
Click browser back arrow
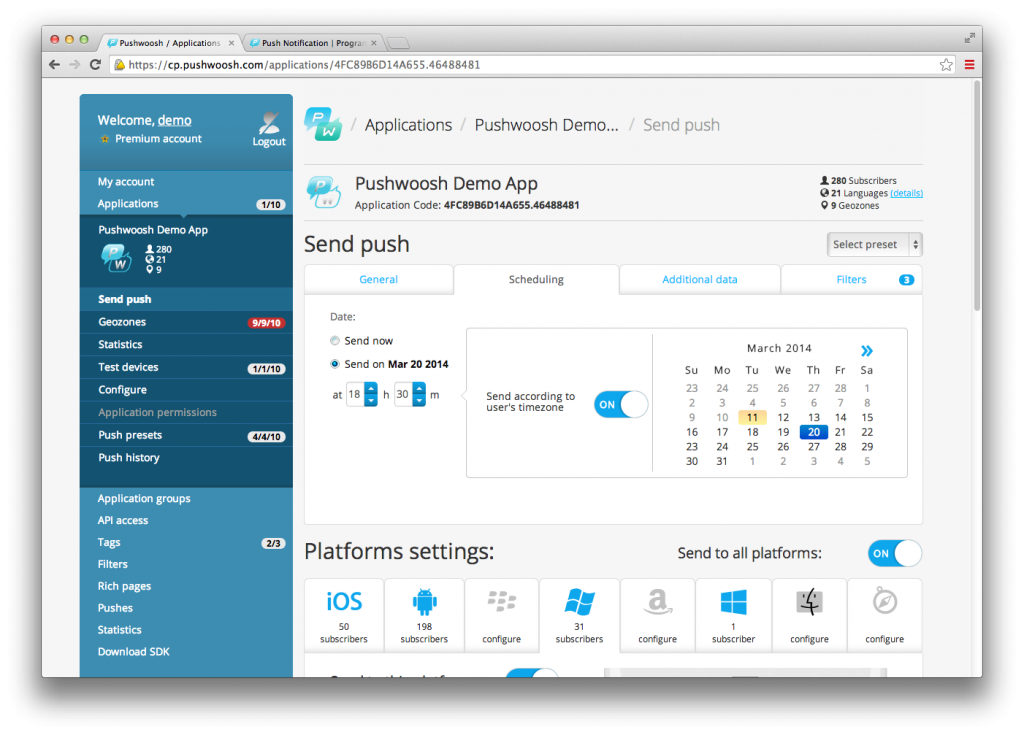coord(54,65)
